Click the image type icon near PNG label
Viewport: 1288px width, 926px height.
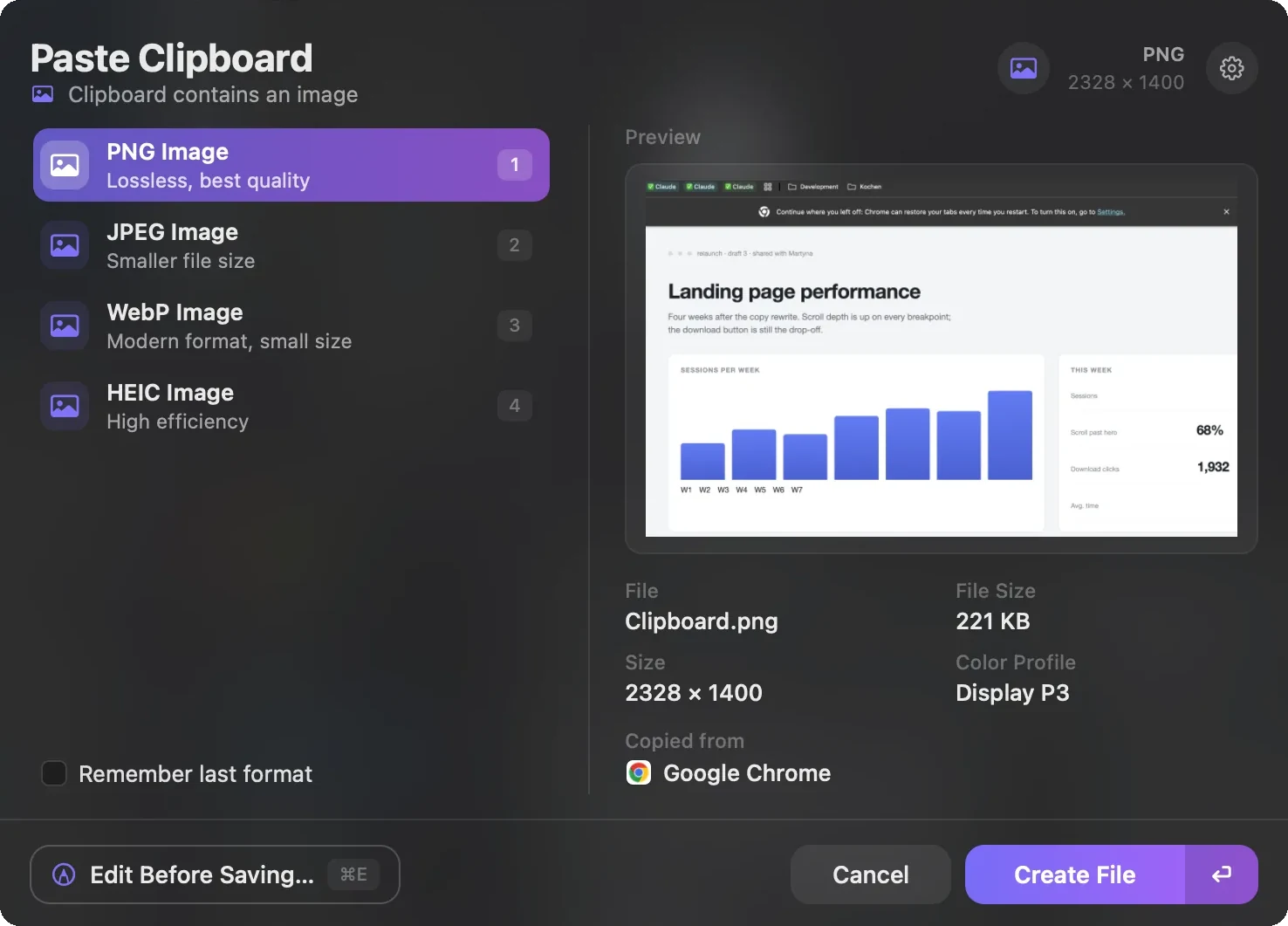(1023, 68)
